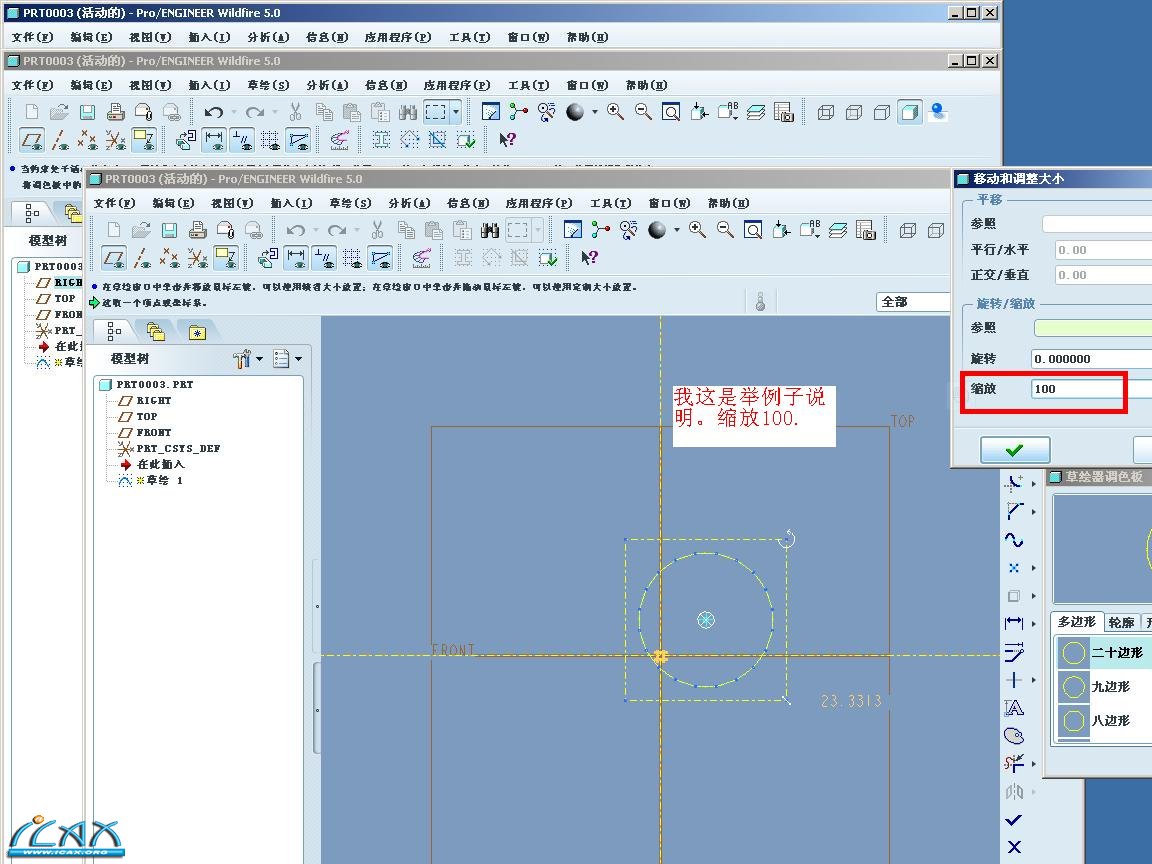Screen dimensions: 1152x864
Task: Click the Zoom Out magnifier in front window
Action: (725, 230)
